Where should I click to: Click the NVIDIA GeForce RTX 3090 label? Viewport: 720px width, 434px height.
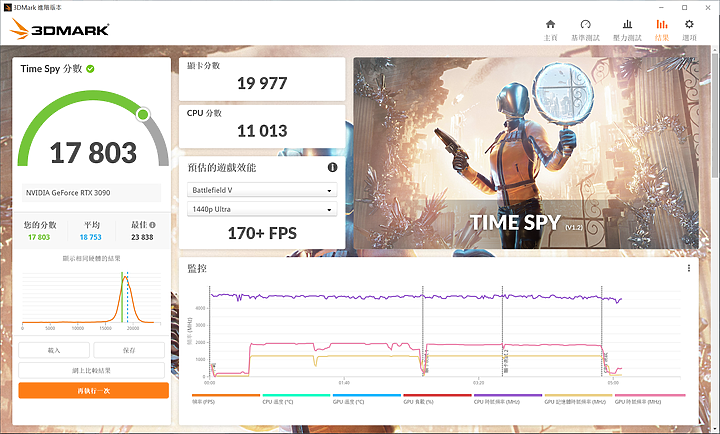(x=68, y=193)
